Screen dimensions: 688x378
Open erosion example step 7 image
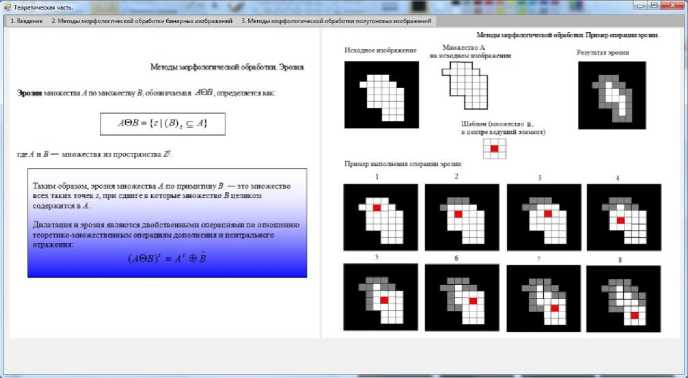pyautogui.click(x=543, y=299)
